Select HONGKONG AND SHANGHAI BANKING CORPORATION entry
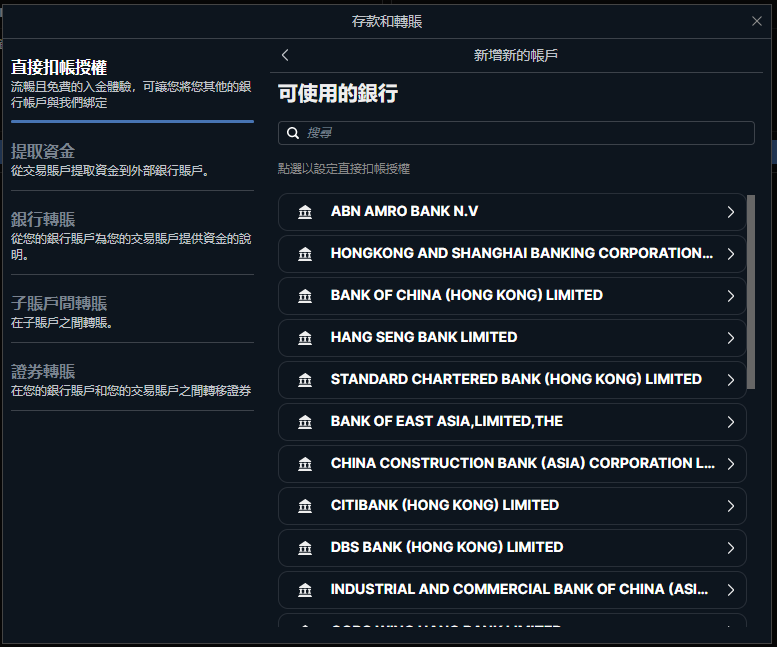This screenshot has width=777, height=647. pyautogui.click(x=512, y=254)
